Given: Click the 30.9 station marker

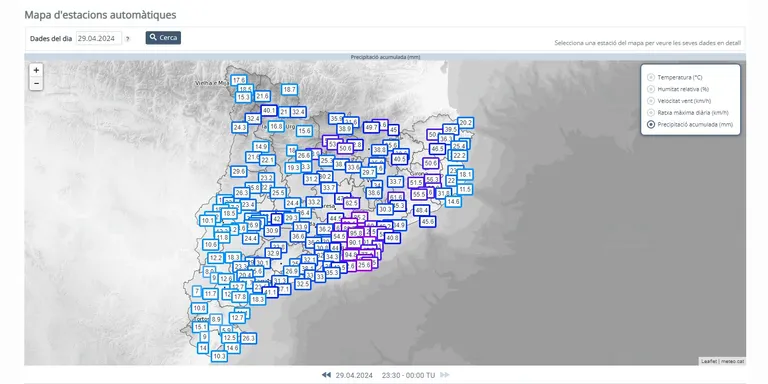Looking at the screenshot, I should [x=271, y=231].
